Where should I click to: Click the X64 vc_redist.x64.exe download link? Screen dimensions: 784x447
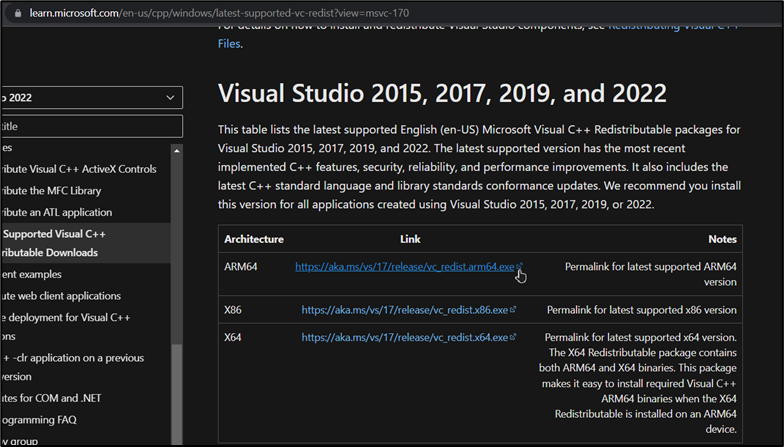pos(404,337)
